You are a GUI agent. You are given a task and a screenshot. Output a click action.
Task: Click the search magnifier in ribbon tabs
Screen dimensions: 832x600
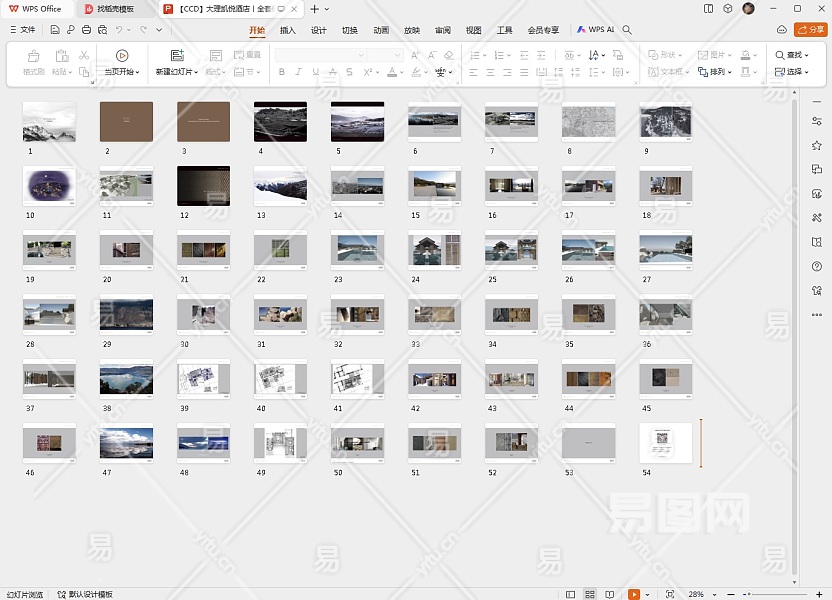[x=627, y=30]
